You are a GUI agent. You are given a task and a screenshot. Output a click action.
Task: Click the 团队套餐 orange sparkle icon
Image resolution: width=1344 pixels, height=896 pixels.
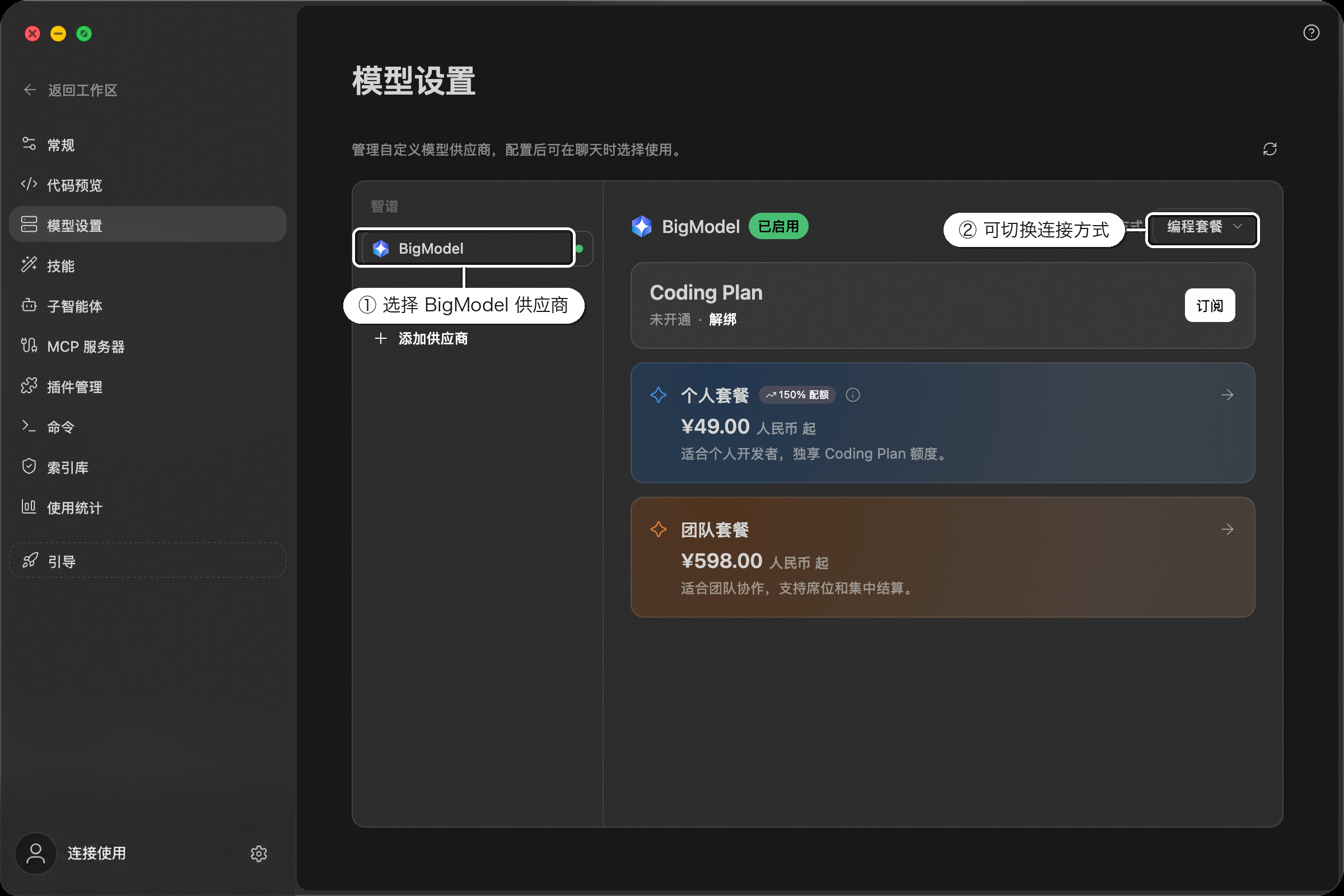pyautogui.click(x=659, y=530)
